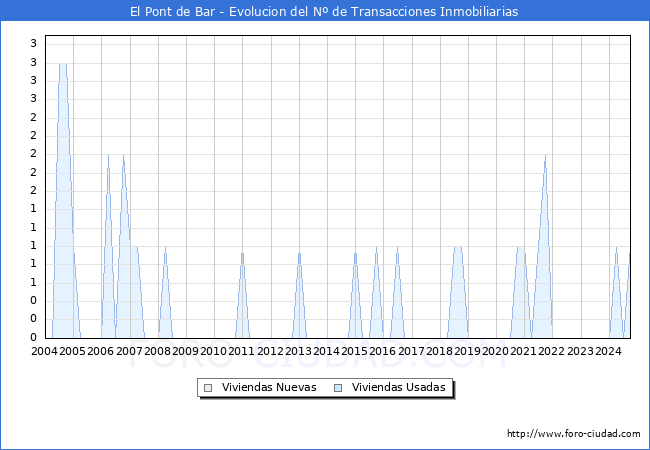Select the Viviendas Nuevas legend label
This screenshot has height=450, width=650.
[x=269, y=387]
